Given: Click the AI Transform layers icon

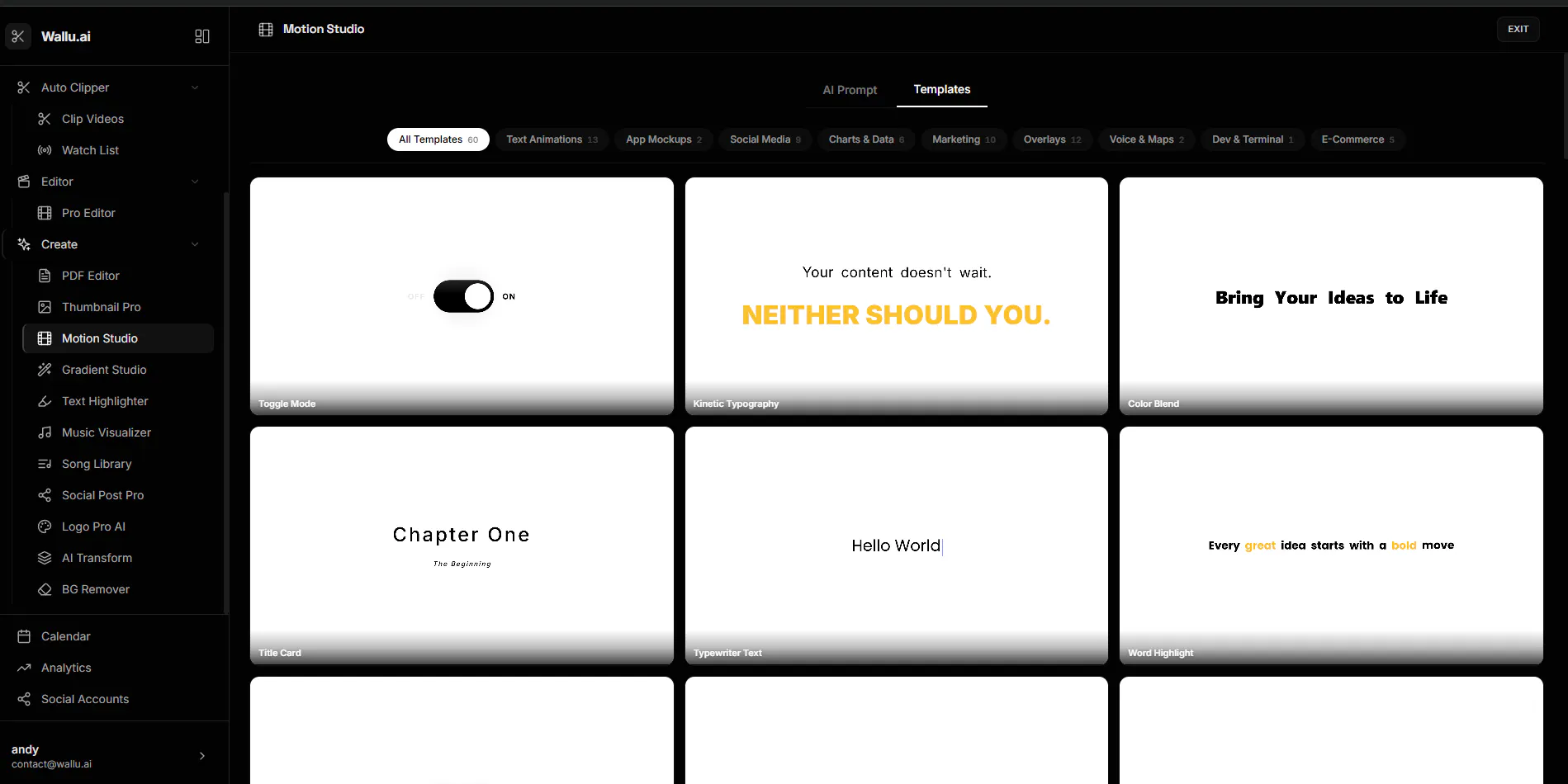Looking at the screenshot, I should click(x=45, y=558).
